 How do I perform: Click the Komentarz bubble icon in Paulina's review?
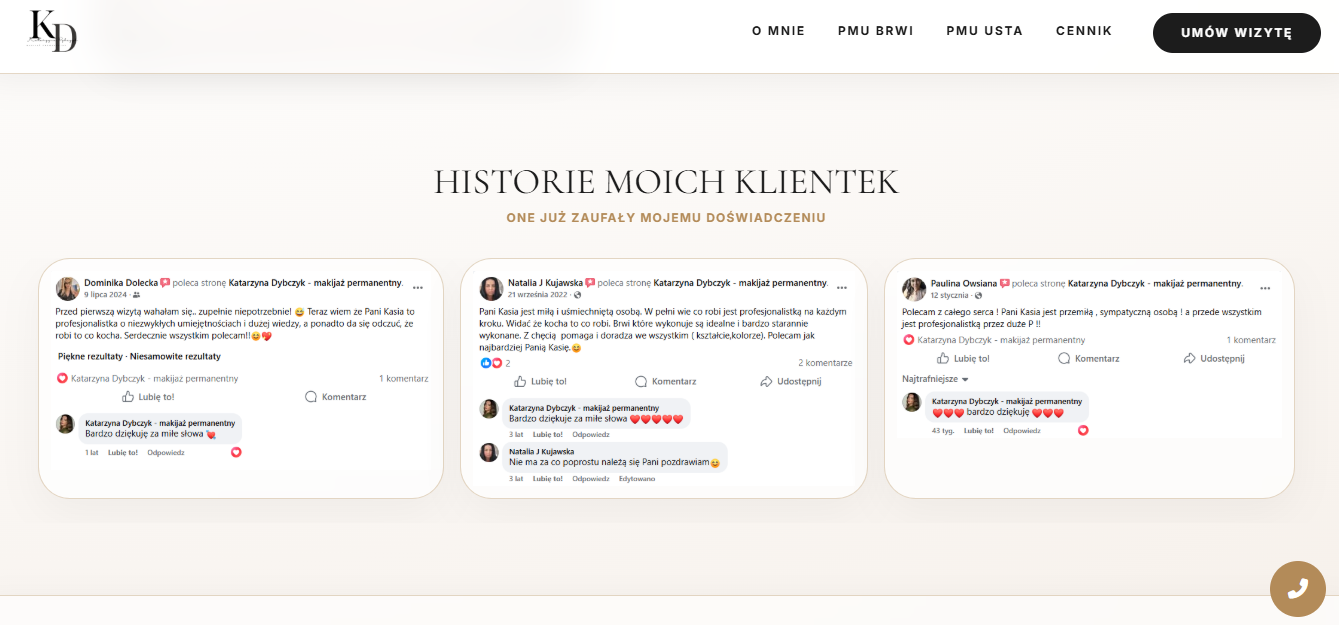[1064, 358]
